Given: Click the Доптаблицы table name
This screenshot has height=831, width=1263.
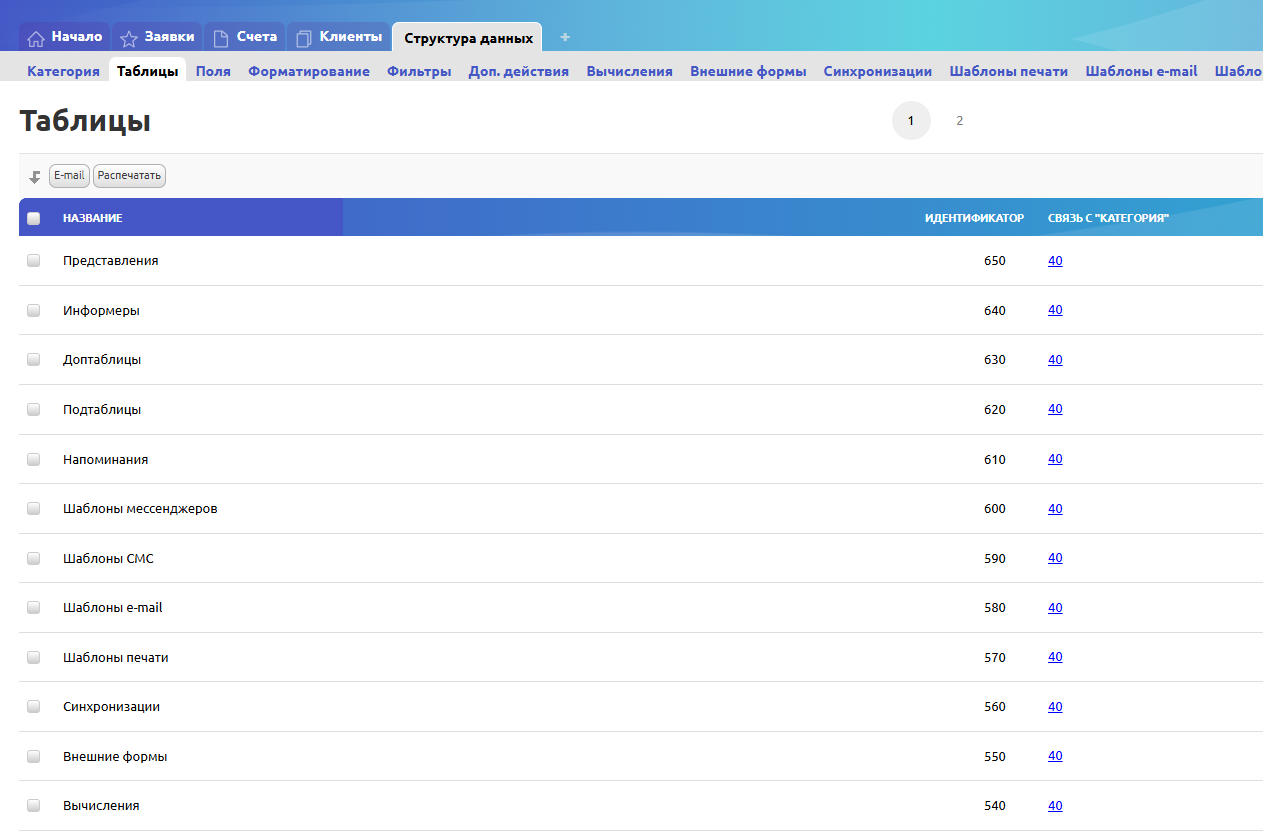Looking at the screenshot, I should click(x=102, y=359).
